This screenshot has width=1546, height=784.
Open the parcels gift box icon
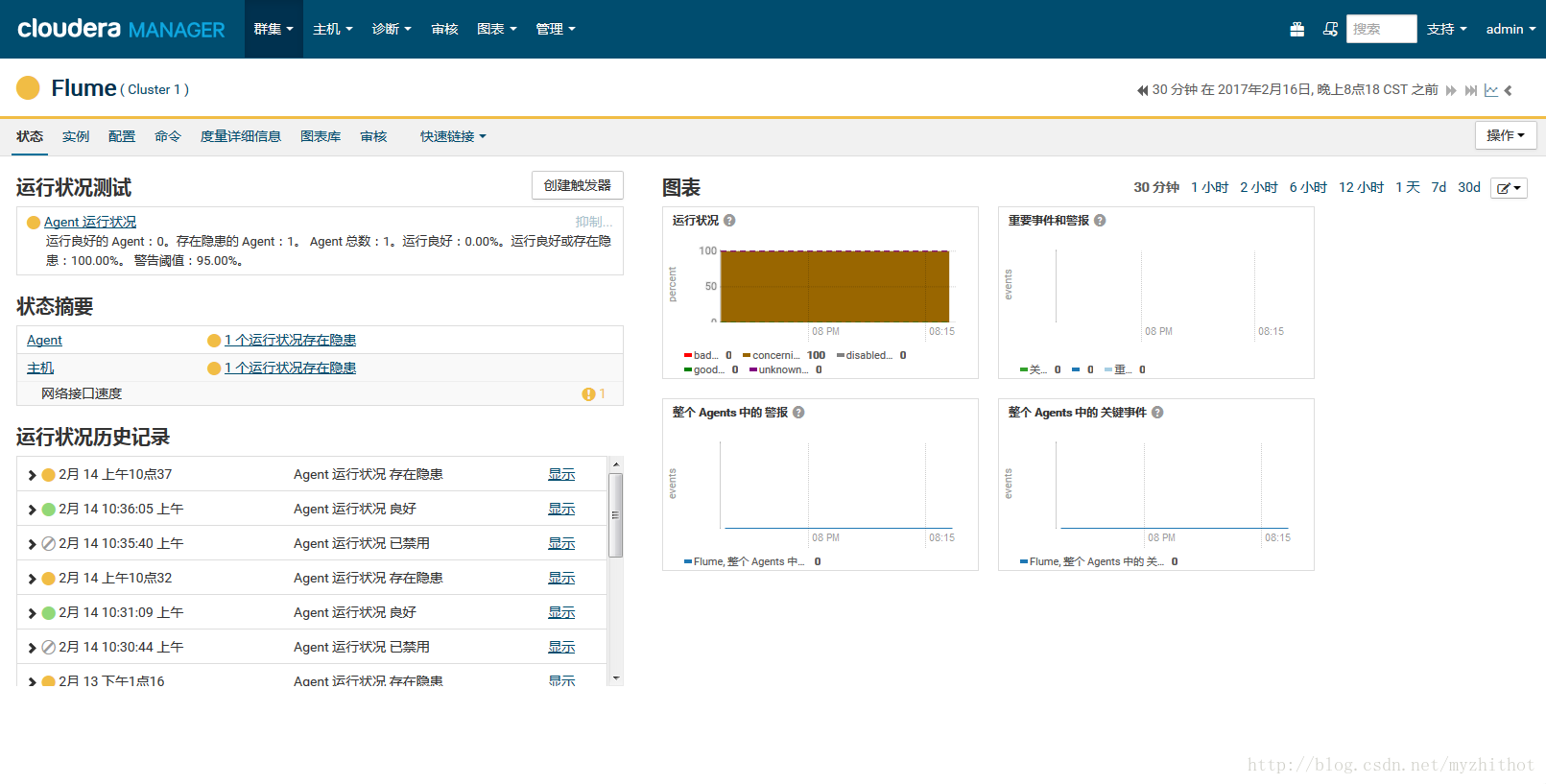1296,29
